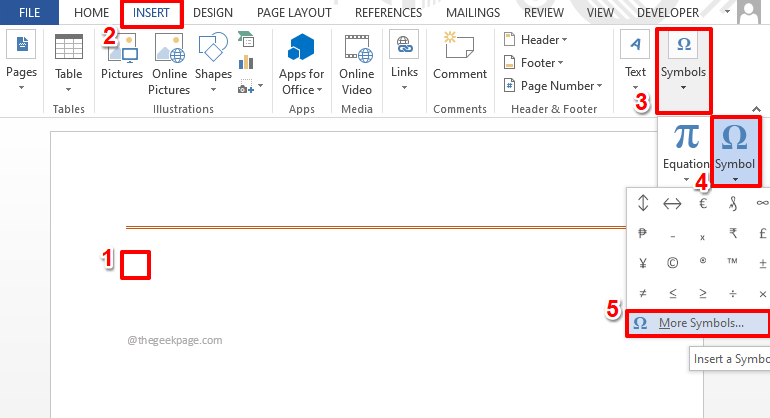Insert an Online Video
Viewport: 770px width, 418px height.
[x=357, y=64]
